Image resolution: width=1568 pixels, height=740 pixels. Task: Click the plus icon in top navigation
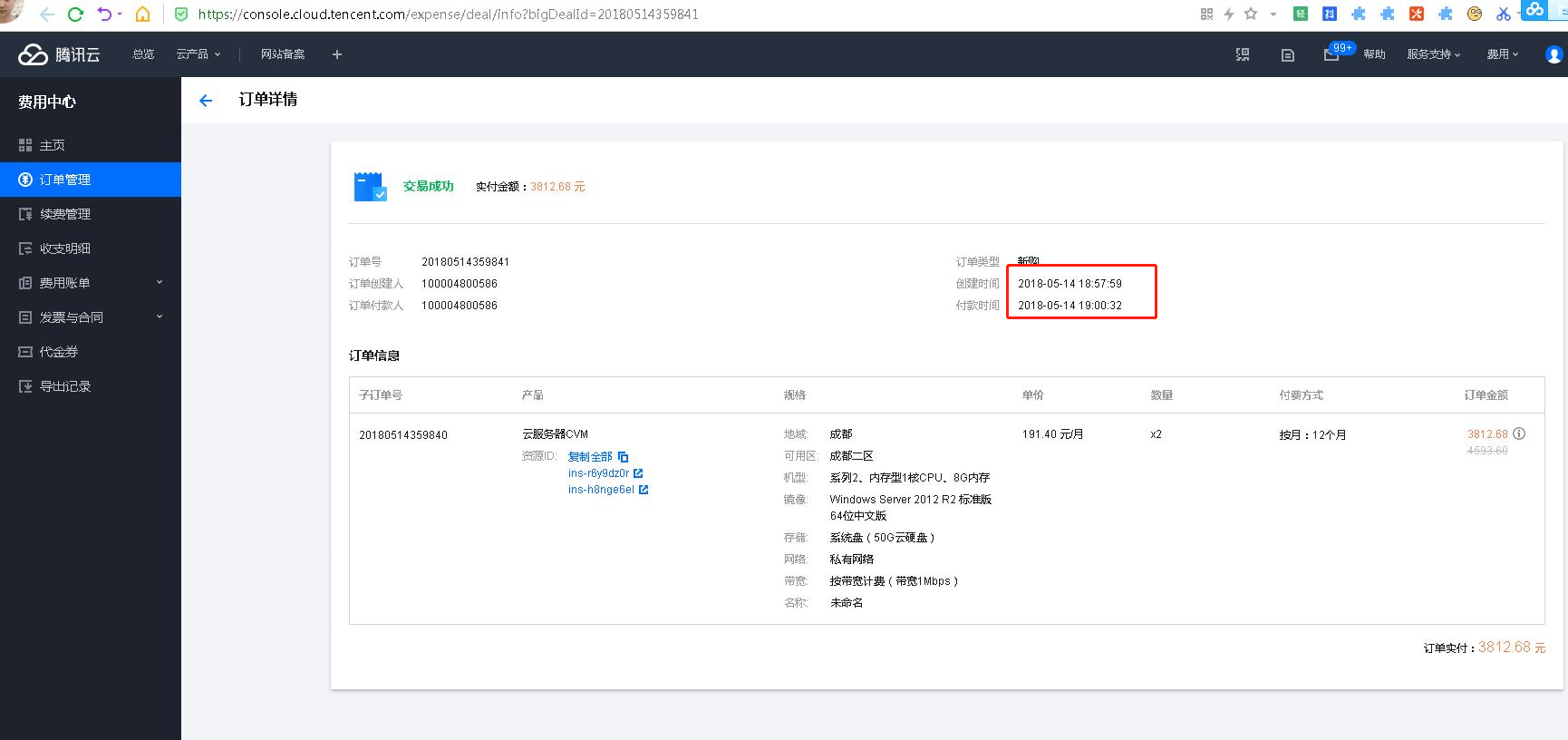point(337,54)
